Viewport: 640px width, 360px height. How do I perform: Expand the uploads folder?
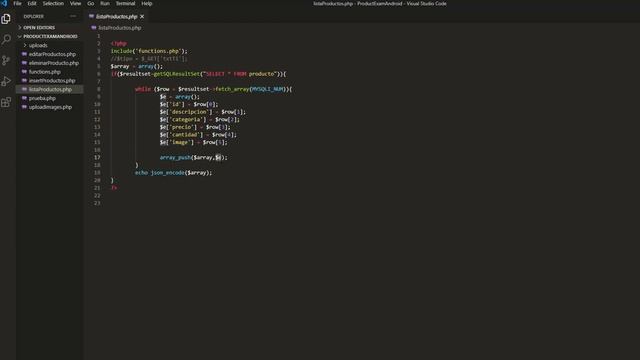[25, 45]
